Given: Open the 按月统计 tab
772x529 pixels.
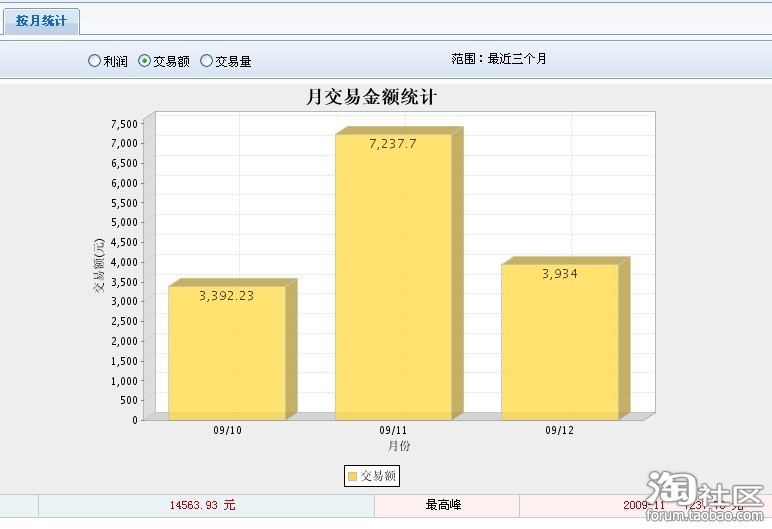Looking at the screenshot, I should click(x=41, y=21).
